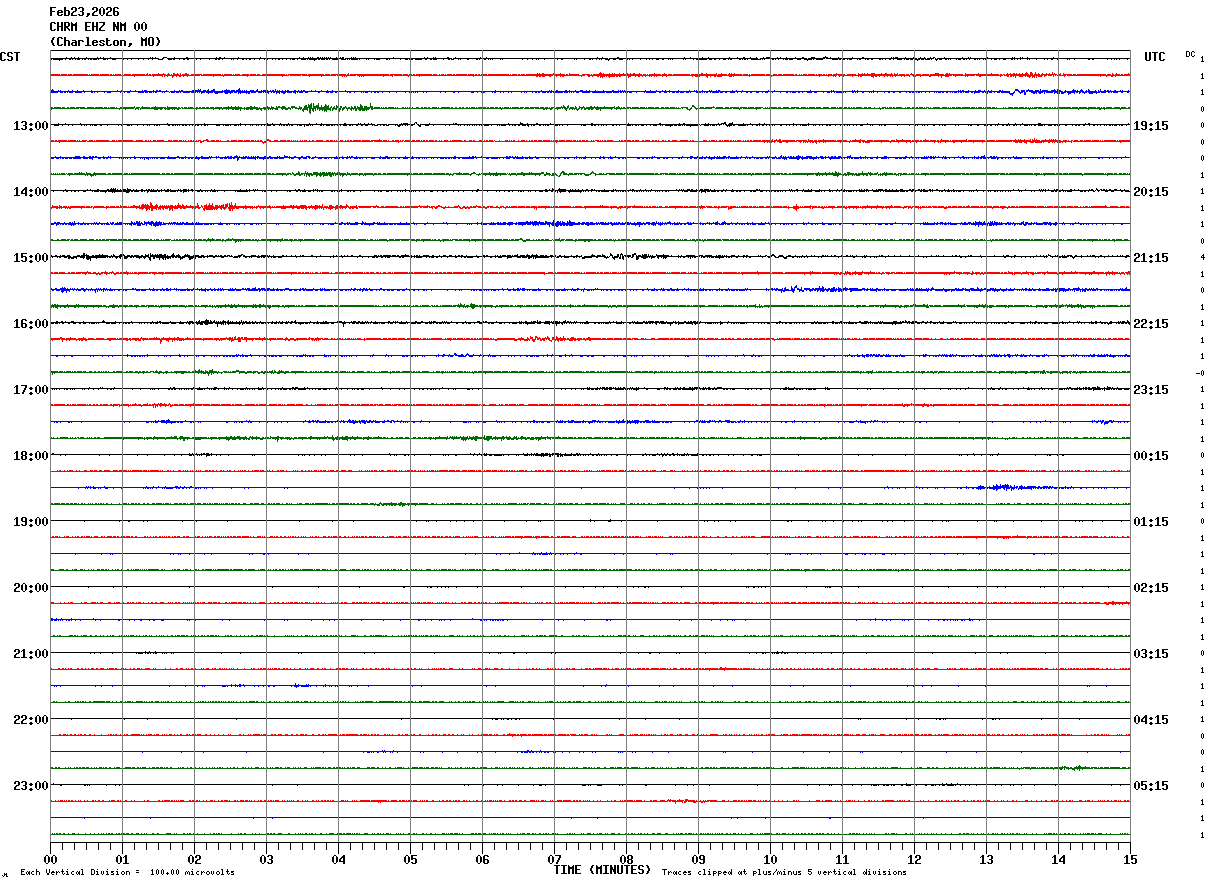Click the 00:15 UTC row label
This screenshot has height=886, width=1210.
tap(1150, 456)
